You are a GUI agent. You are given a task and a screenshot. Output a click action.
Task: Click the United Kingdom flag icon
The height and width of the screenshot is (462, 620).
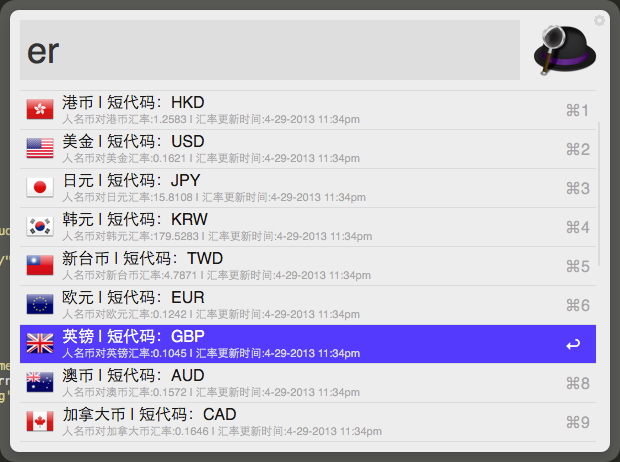click(40, 344)
